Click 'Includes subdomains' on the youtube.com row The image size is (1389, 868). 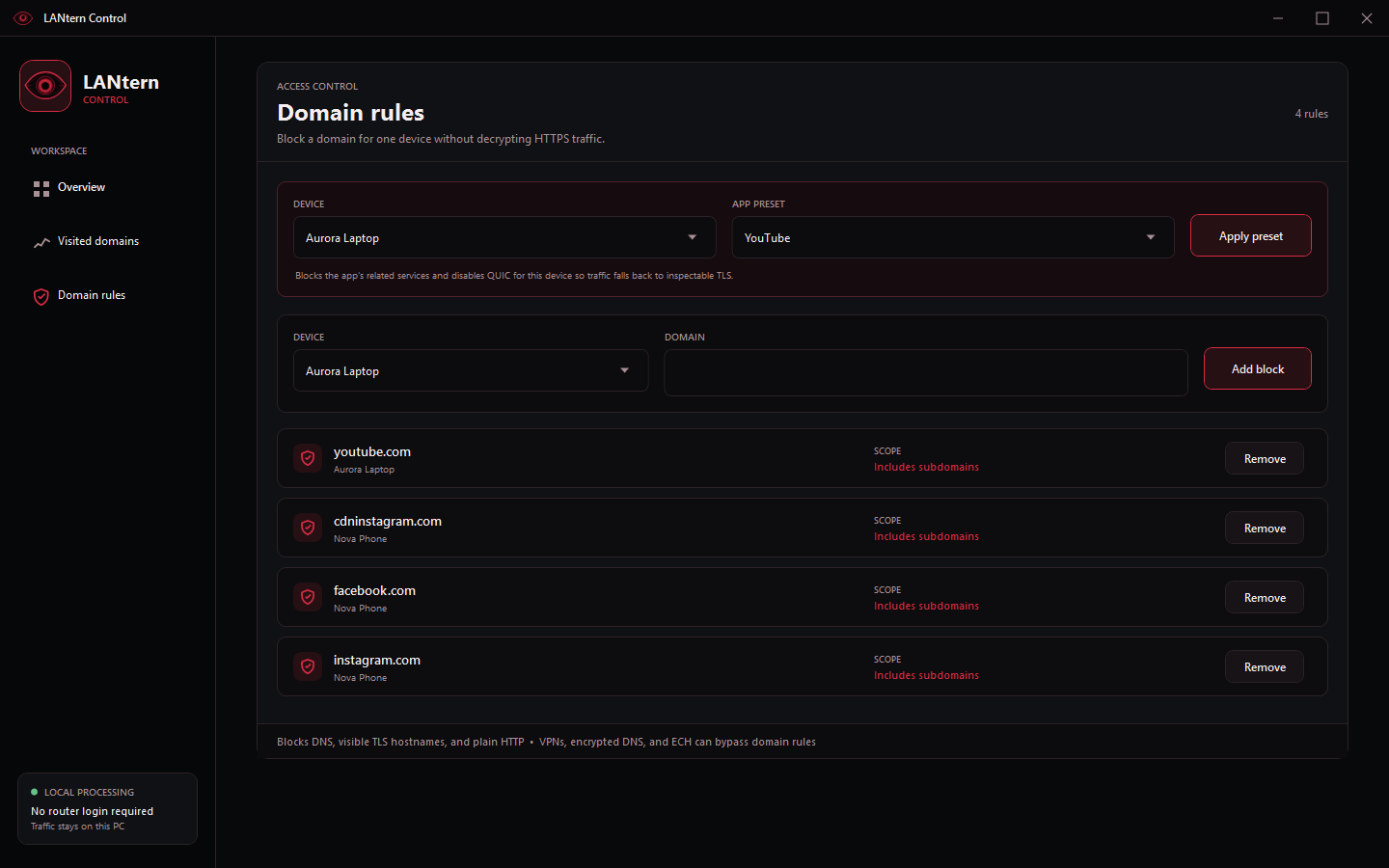(926, 467)
